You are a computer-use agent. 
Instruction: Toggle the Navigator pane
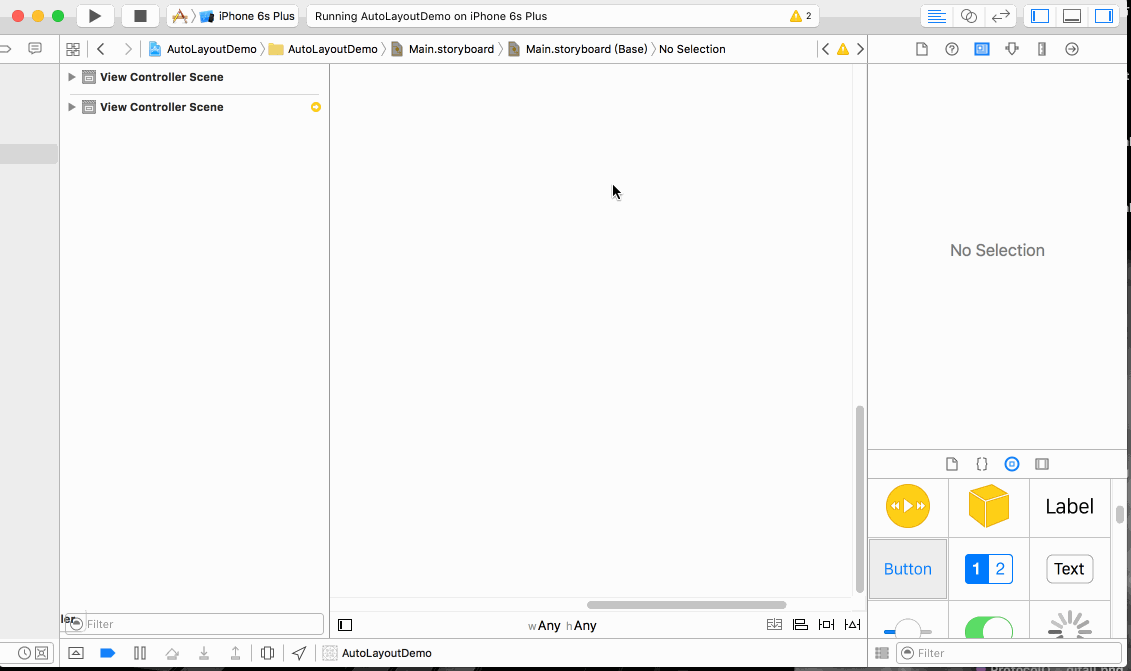[1040, 16]
